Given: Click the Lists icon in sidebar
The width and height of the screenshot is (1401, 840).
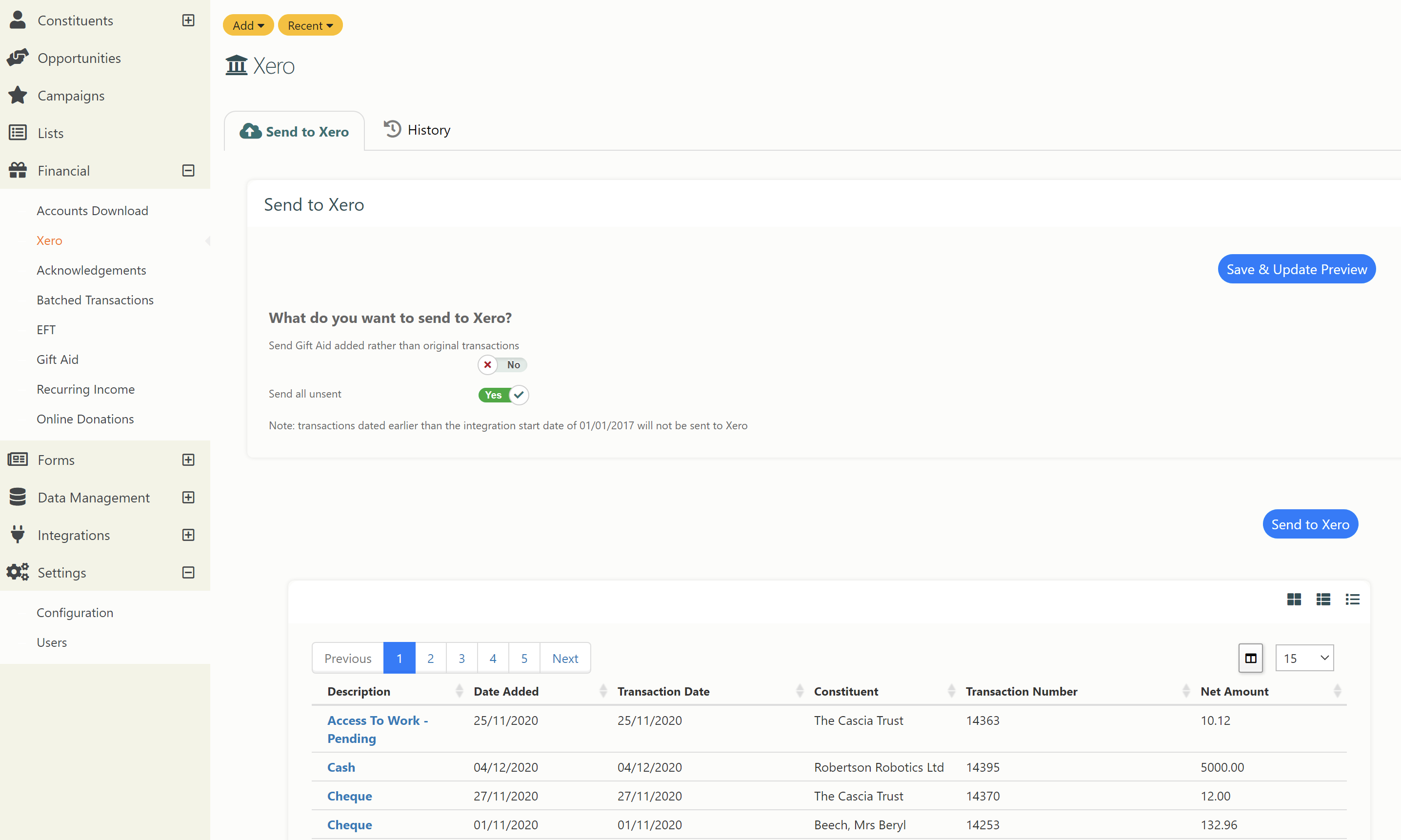Looking at the screenshot, I should 18,133.
